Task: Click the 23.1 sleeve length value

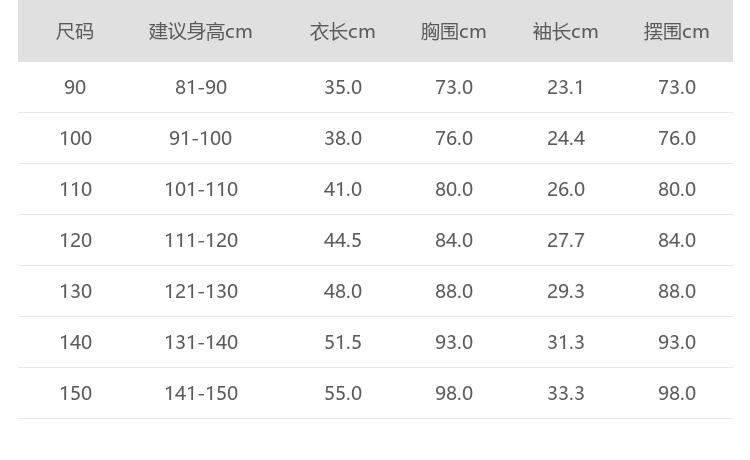Action: pos(566,88)
